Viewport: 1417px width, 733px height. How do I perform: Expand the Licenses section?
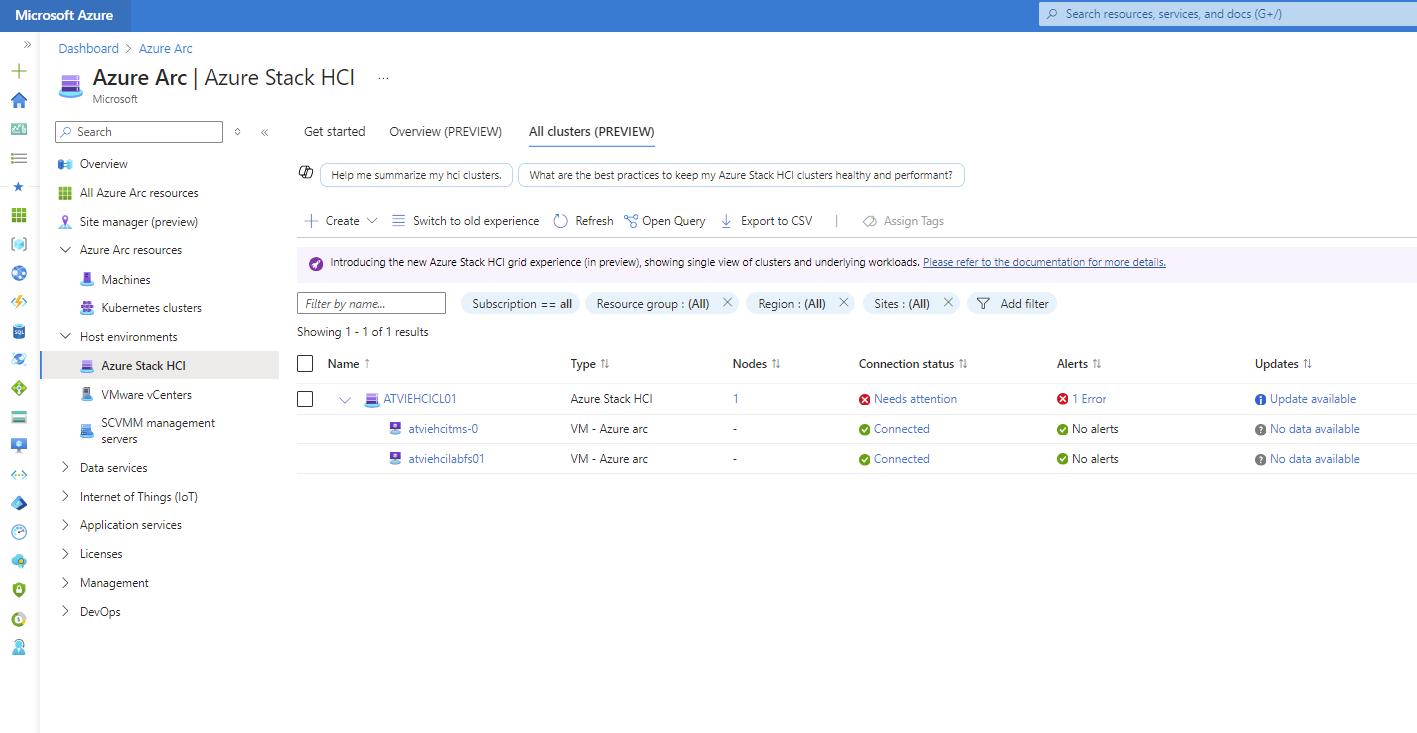coord(66,554)
